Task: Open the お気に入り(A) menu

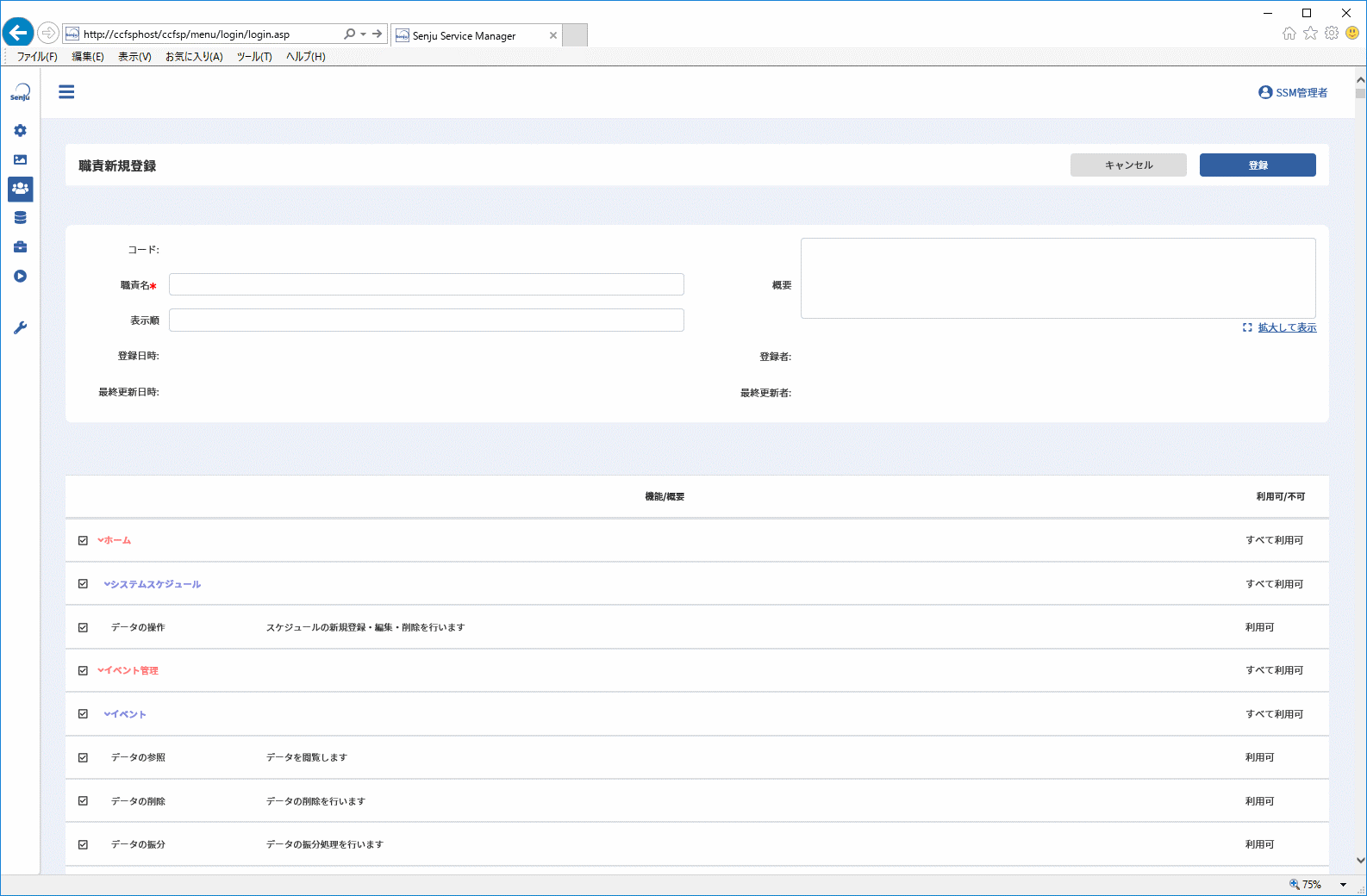Action: [194, 57]
